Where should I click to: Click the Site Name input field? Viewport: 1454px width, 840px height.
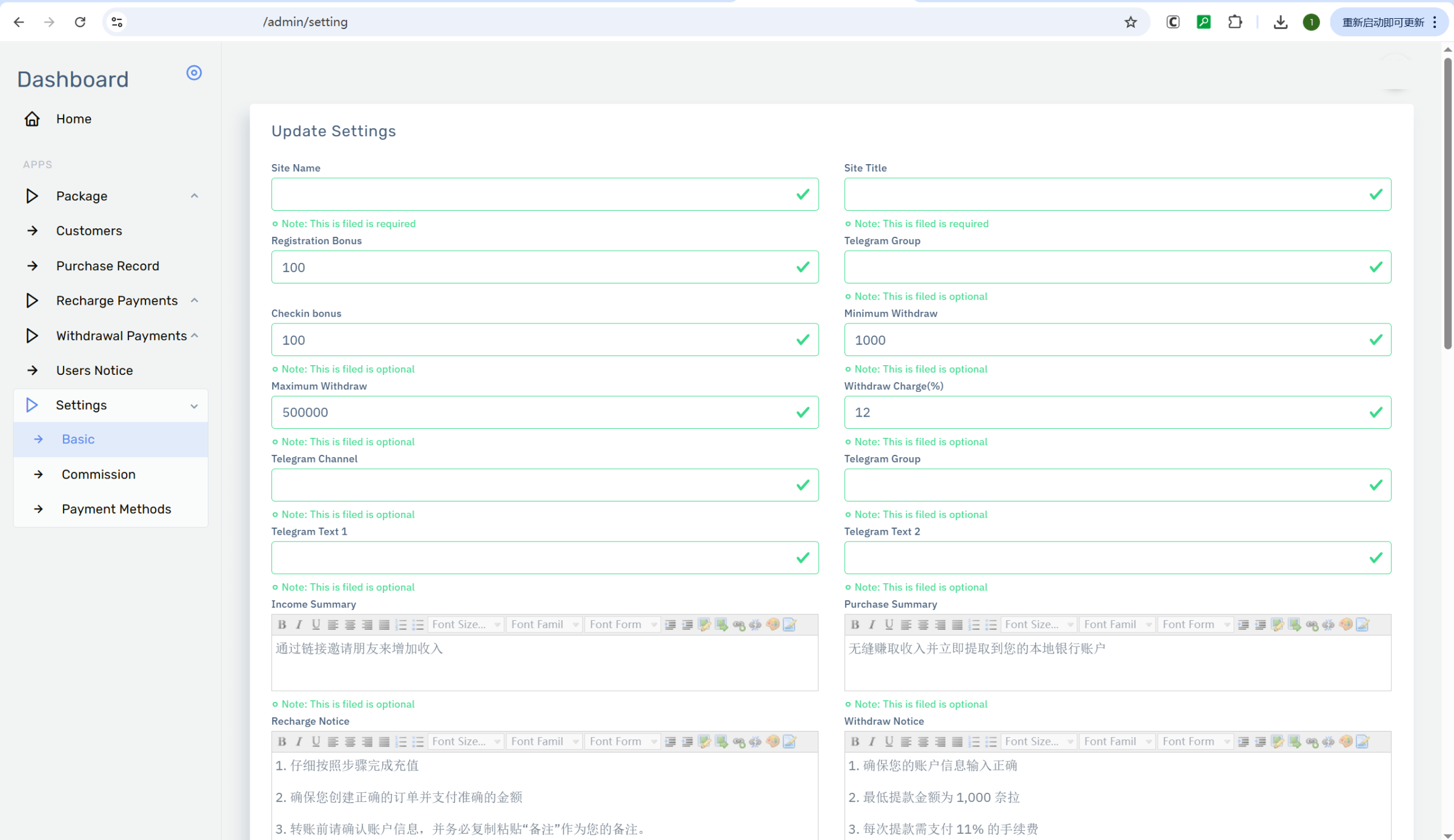(x=533, y=194)
